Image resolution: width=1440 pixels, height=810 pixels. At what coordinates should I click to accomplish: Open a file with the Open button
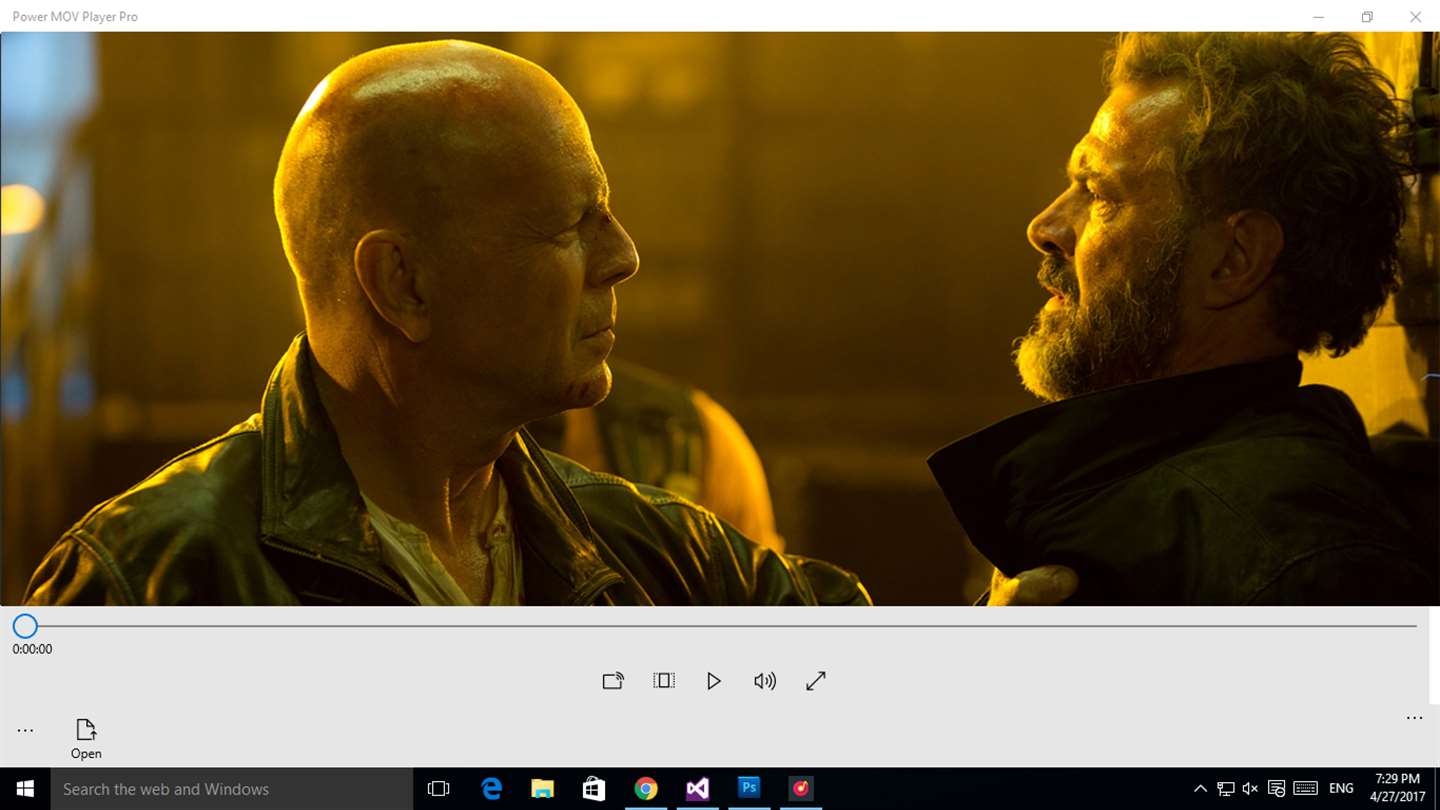click(x=86, y=739)
